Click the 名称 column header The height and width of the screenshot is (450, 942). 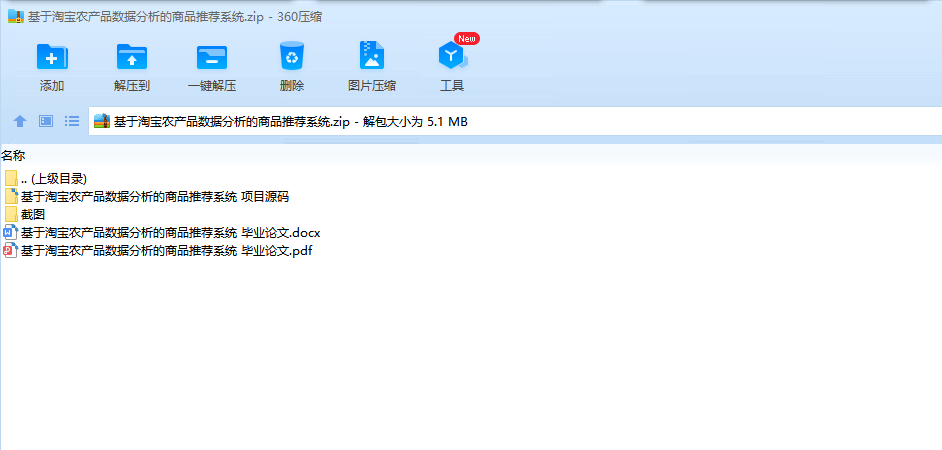(13, 156)
